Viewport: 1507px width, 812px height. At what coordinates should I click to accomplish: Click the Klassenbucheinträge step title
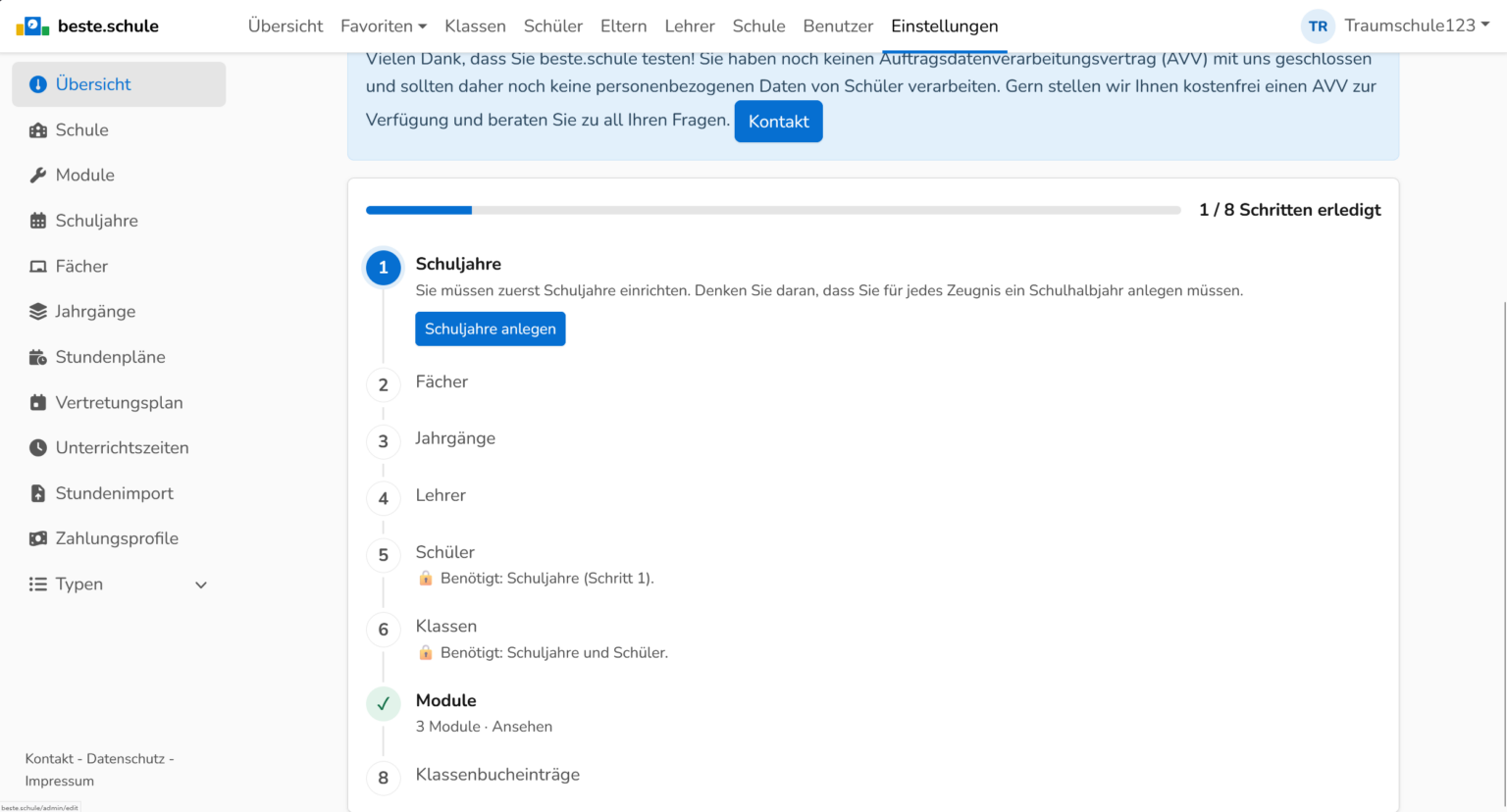click(497, 775)
